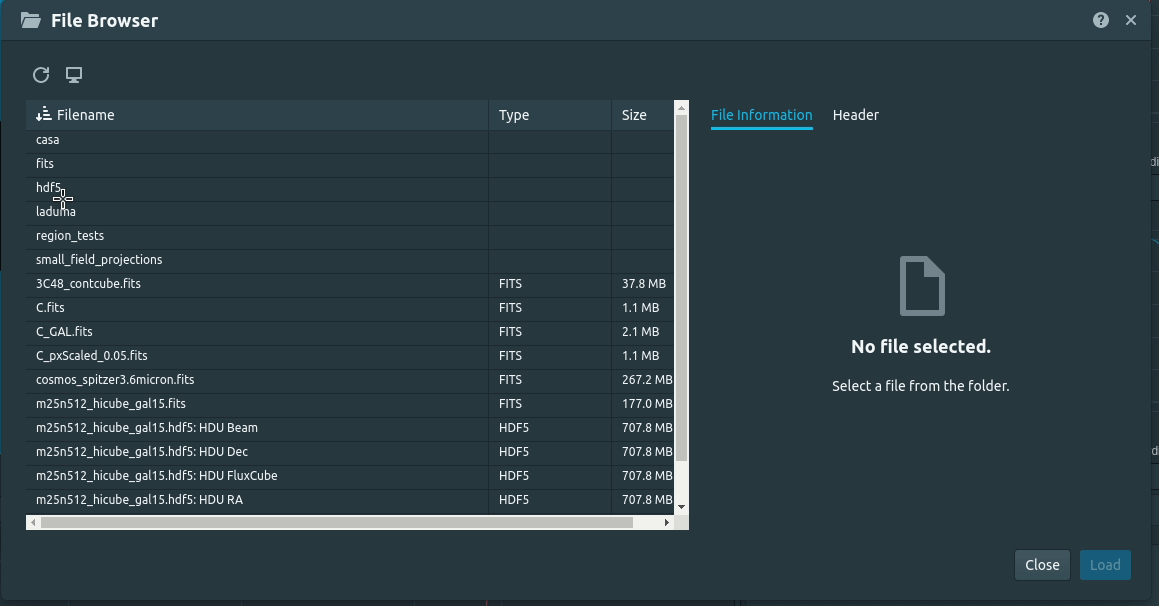Screen dimensions: 1159x606
Task: Click the Load button
Action: pos(1105,564)
